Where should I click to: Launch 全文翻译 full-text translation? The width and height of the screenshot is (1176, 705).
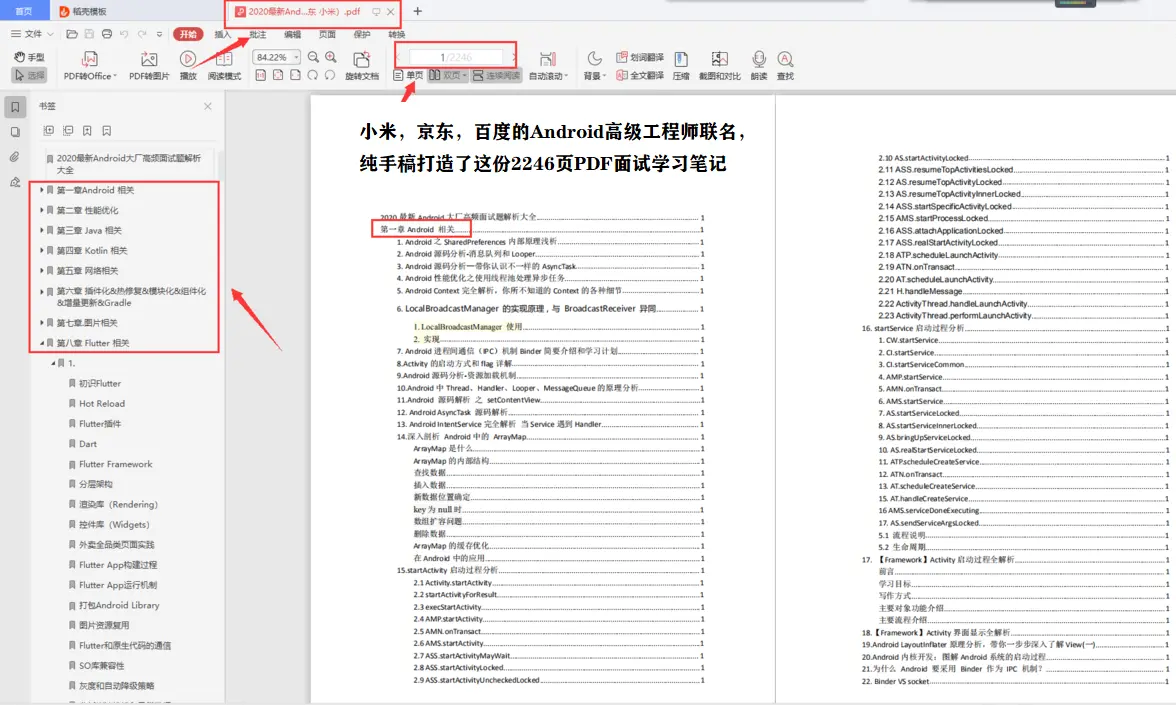click(640, 75)
